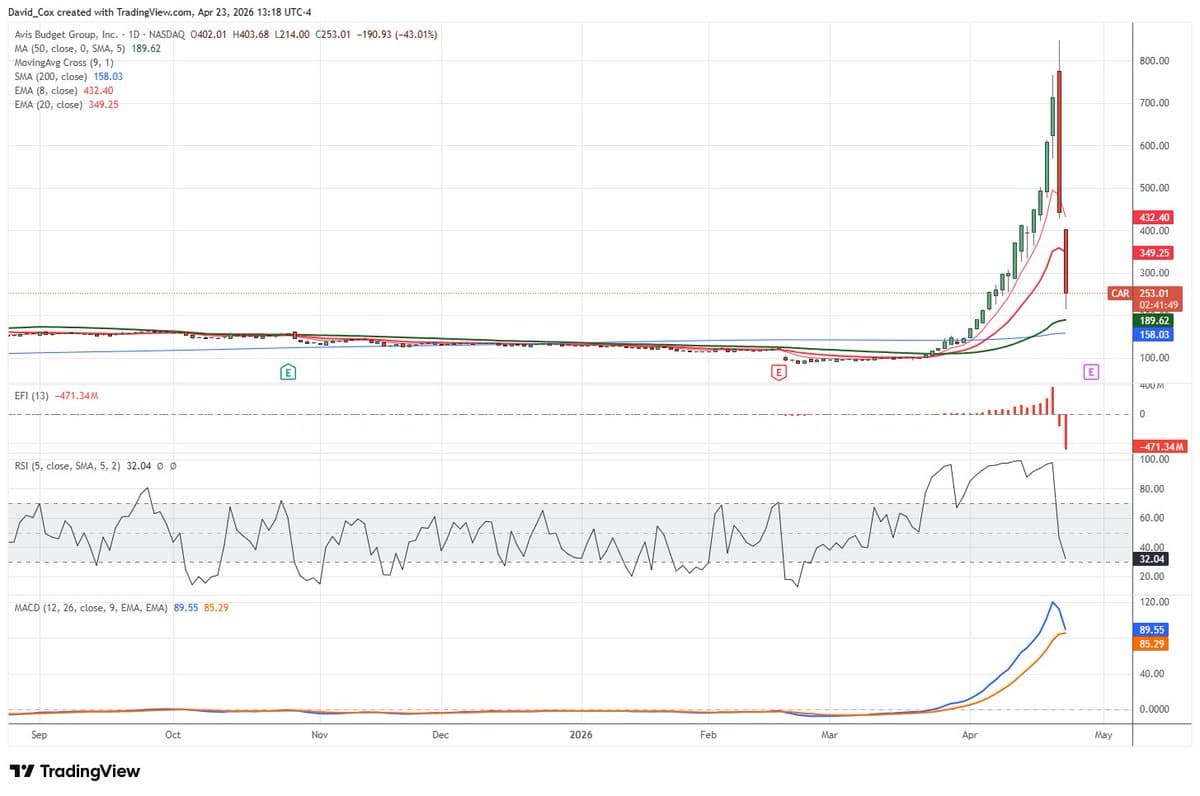This screenshot has width=1200, height=796.
Task: Click the TradingView logo at bottom left
Action: pyautogui.click(x=75, y=771)
